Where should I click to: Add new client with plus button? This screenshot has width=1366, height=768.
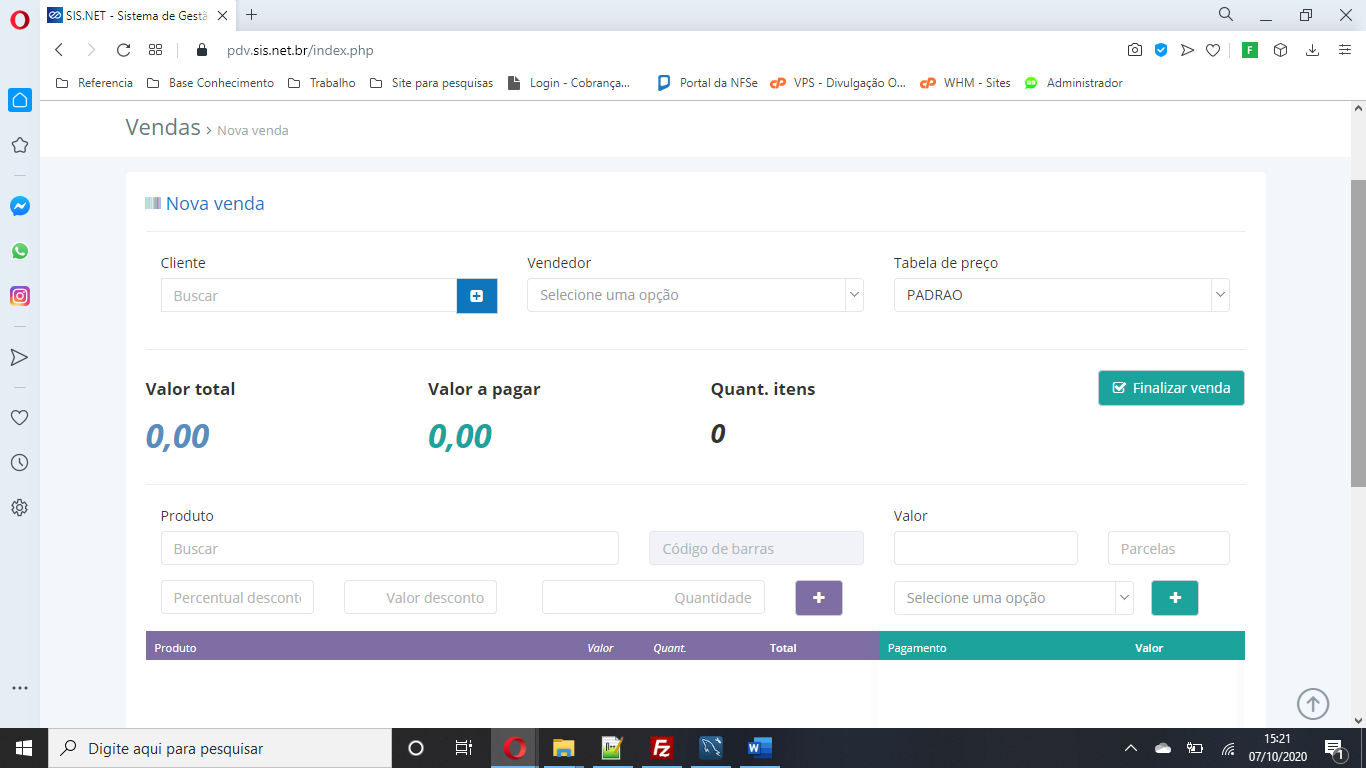tap(477, 295)
